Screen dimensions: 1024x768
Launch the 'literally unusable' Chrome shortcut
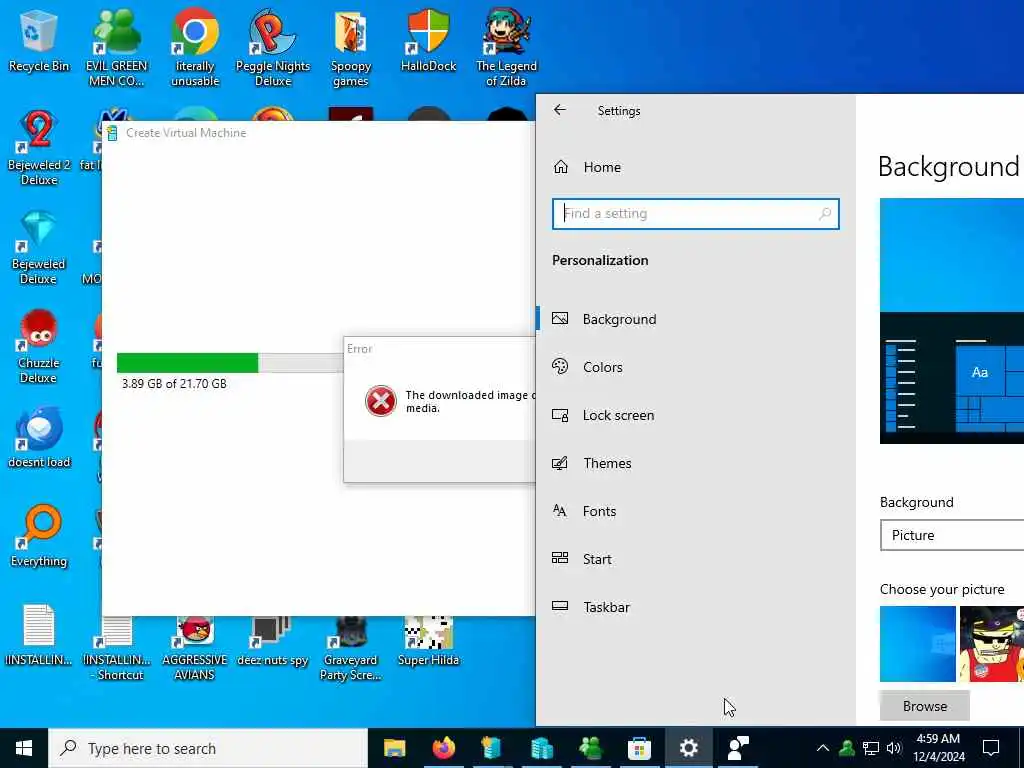tap(195, 47)
